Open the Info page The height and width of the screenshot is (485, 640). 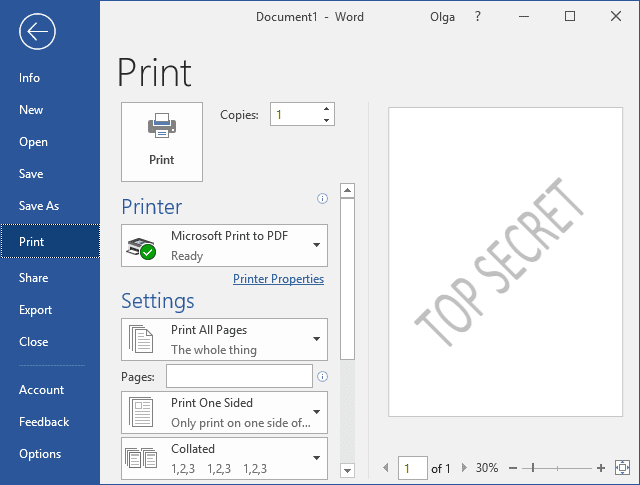click(50, 78)
